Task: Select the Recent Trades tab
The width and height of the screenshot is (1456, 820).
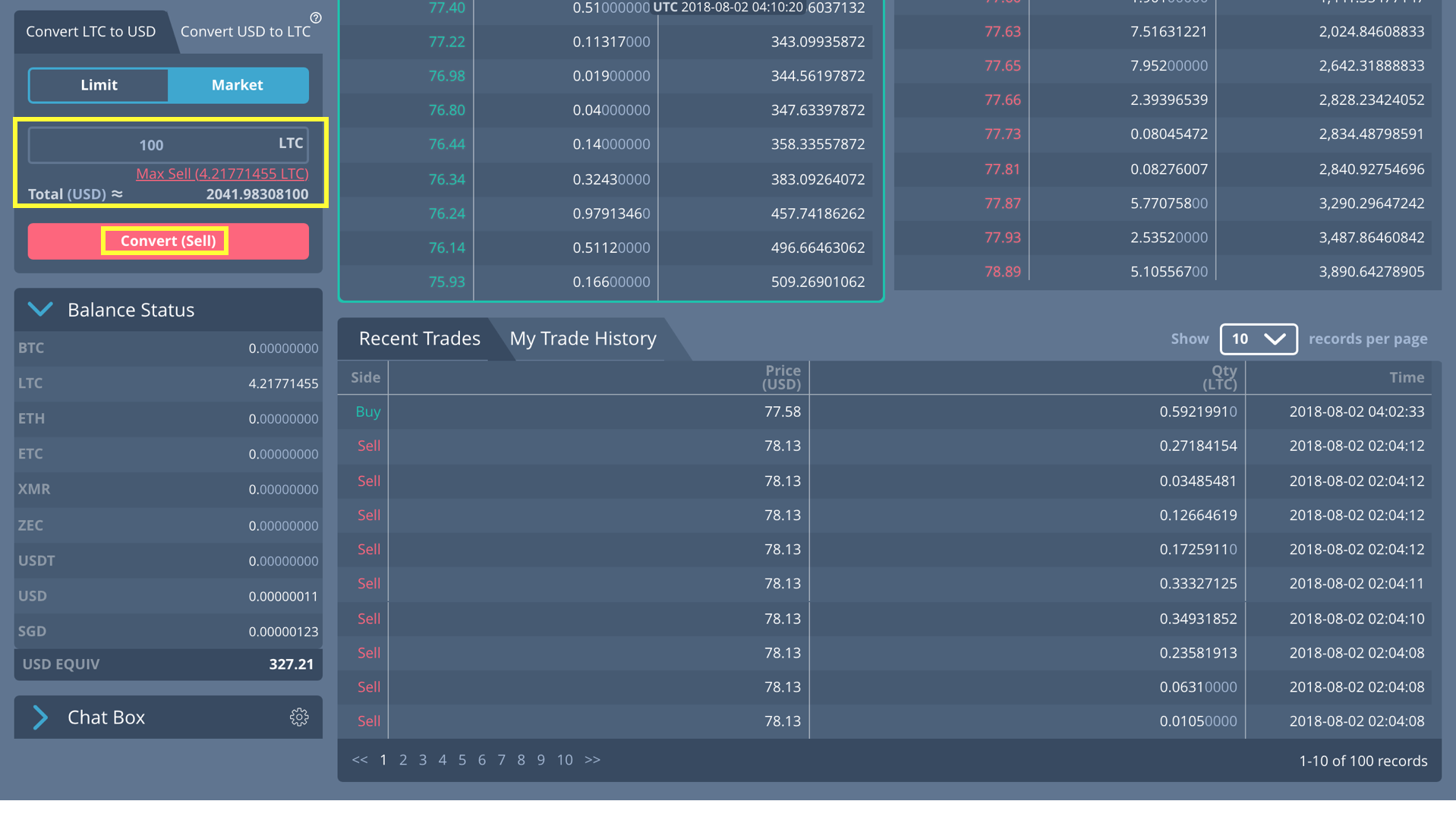Action: point(419,339)
